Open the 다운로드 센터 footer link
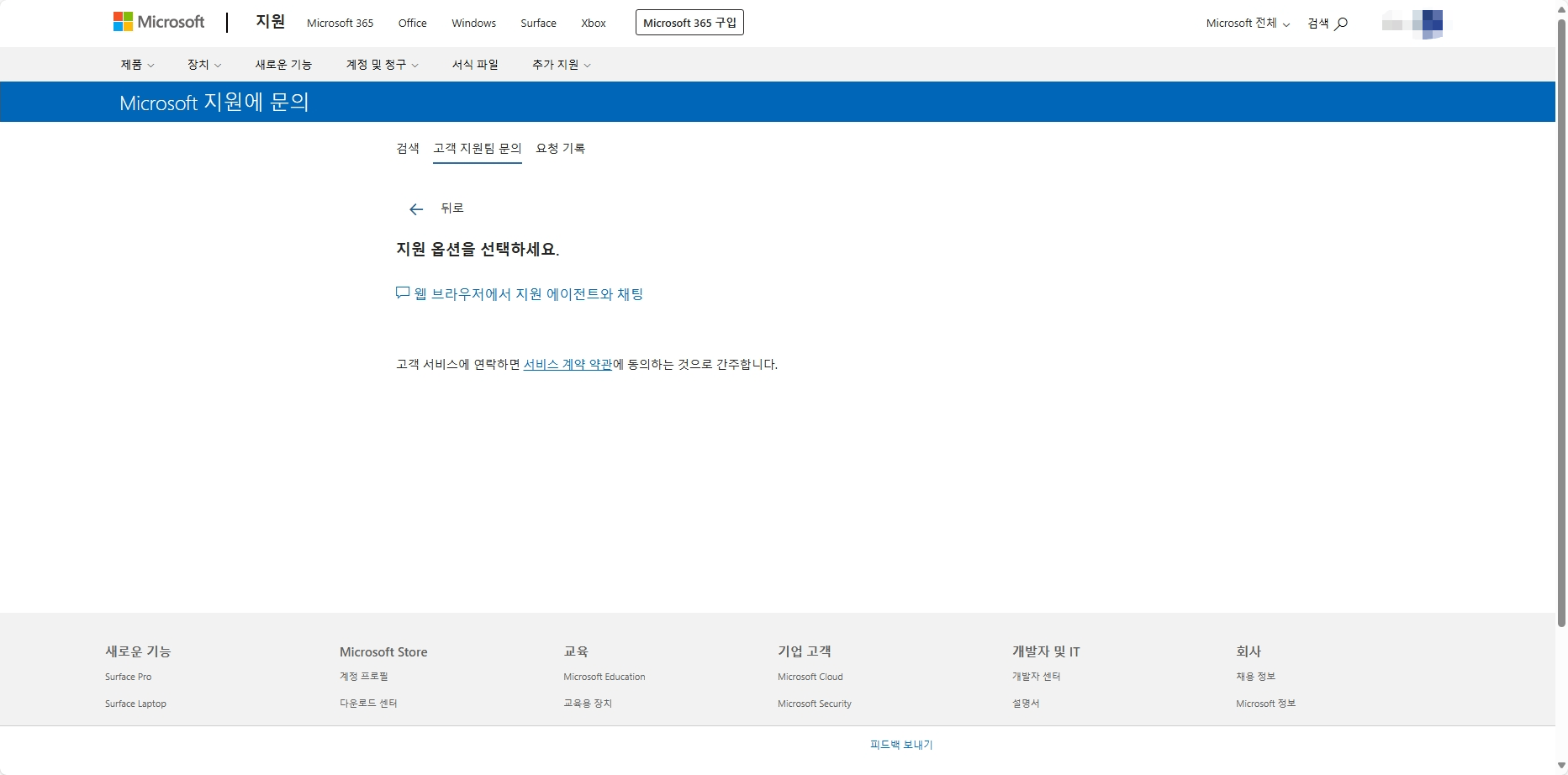Screen dimensions: 1568x775 (368, 704)
